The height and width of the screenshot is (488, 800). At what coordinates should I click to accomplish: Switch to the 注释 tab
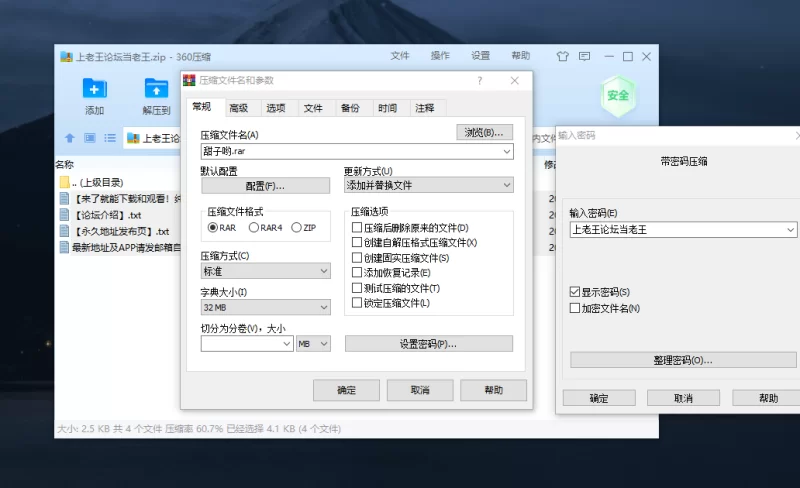424,108
